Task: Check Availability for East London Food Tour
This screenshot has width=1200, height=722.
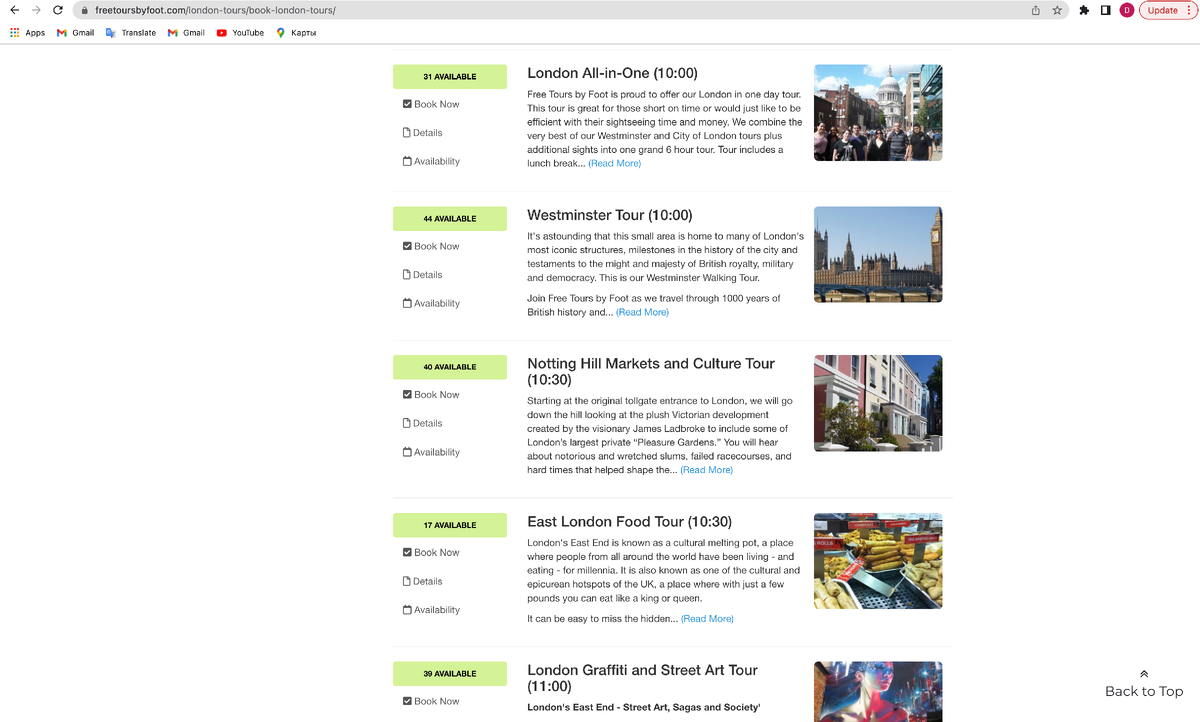Action: pos(431,610)
